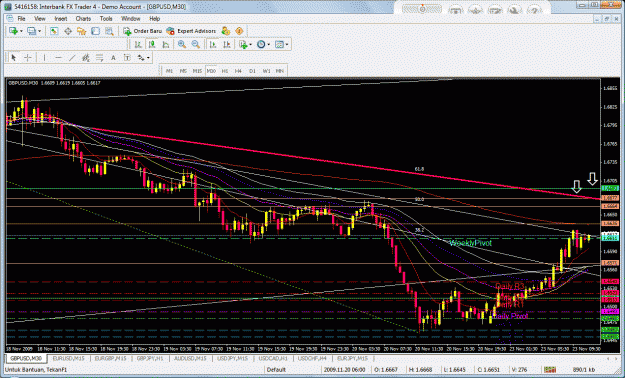Select the GBPUSD,M30 chart tab

(x=26, y=358)
